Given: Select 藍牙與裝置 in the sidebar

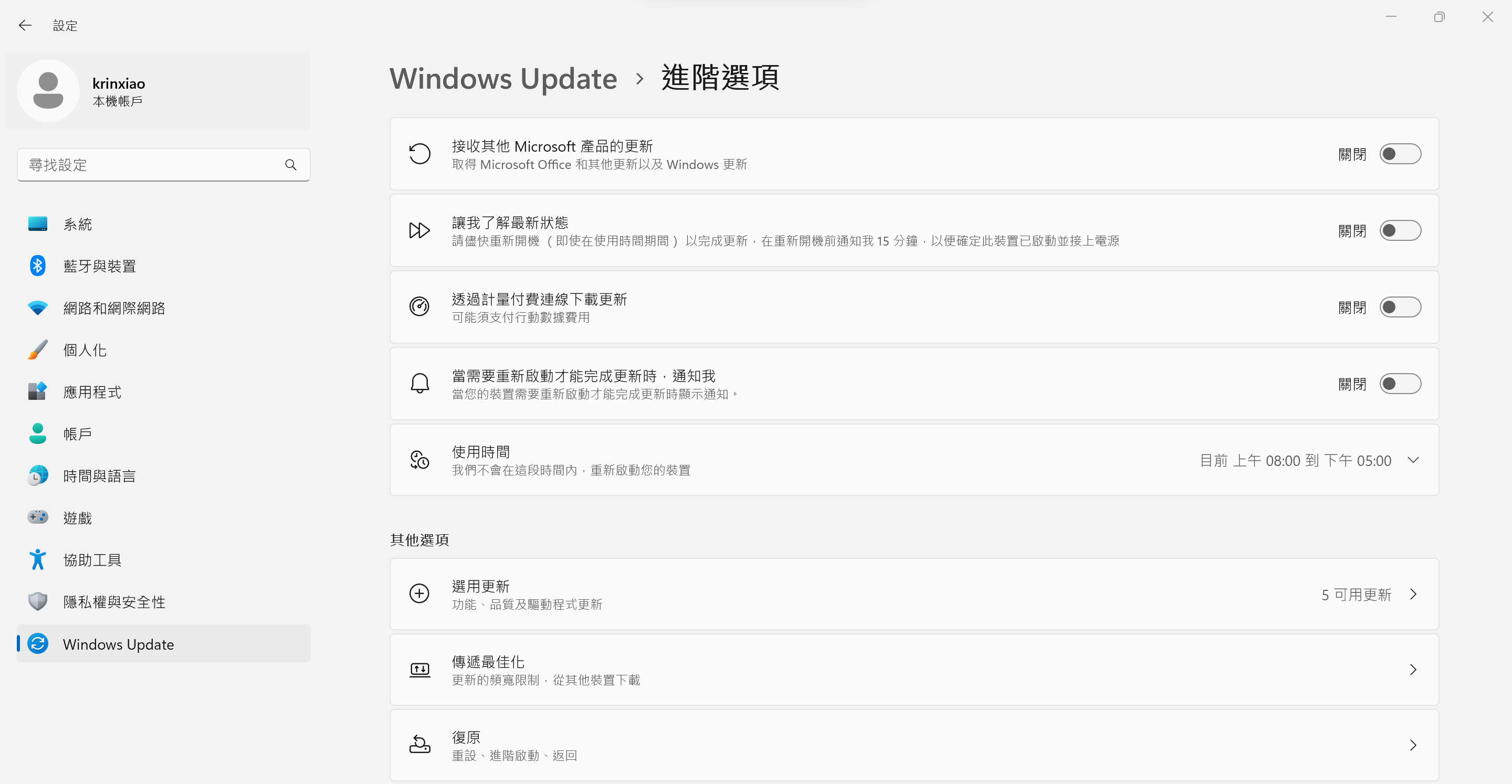Looking at the screenshot, I should click(x=164, y=266).
